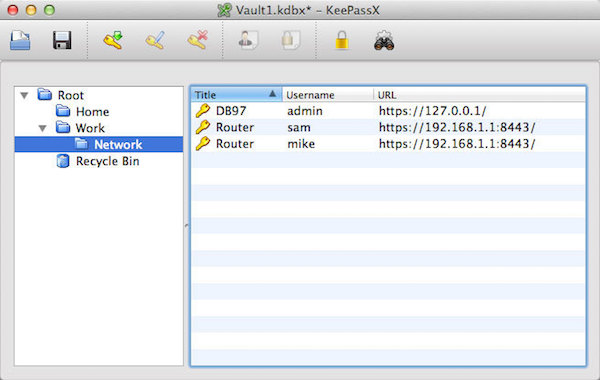
Task: Click the sam username cell
Action: [x=299, y=127]
